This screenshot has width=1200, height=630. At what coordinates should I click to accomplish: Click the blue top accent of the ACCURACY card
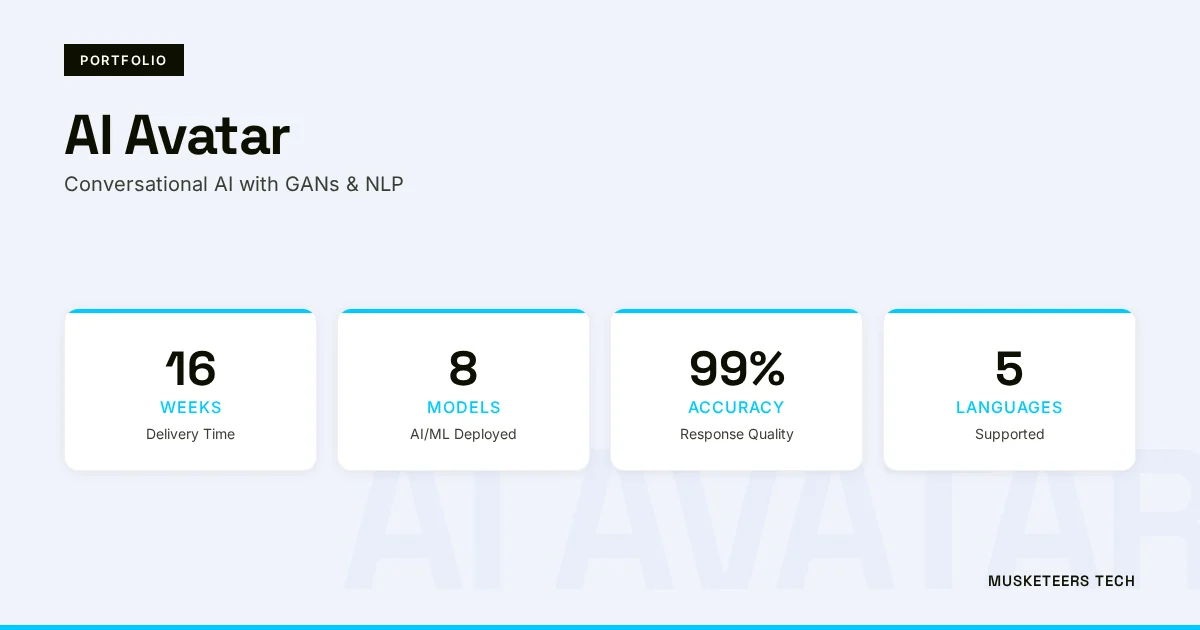coord(736,311)
